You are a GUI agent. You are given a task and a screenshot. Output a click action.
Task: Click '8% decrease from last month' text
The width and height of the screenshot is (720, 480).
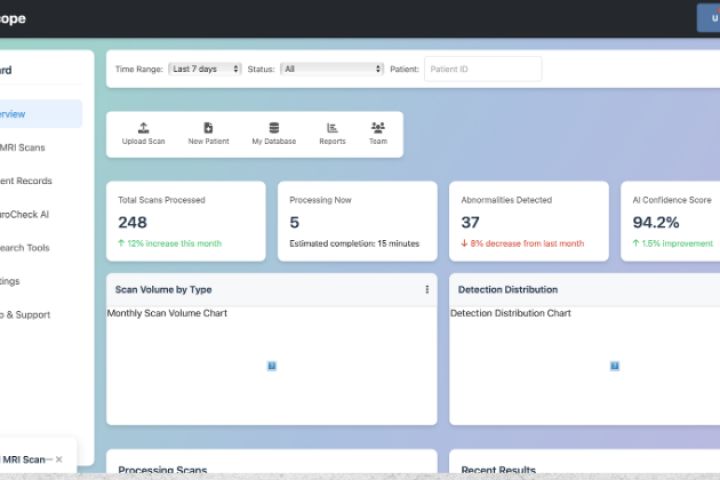(x=527, y=243)
